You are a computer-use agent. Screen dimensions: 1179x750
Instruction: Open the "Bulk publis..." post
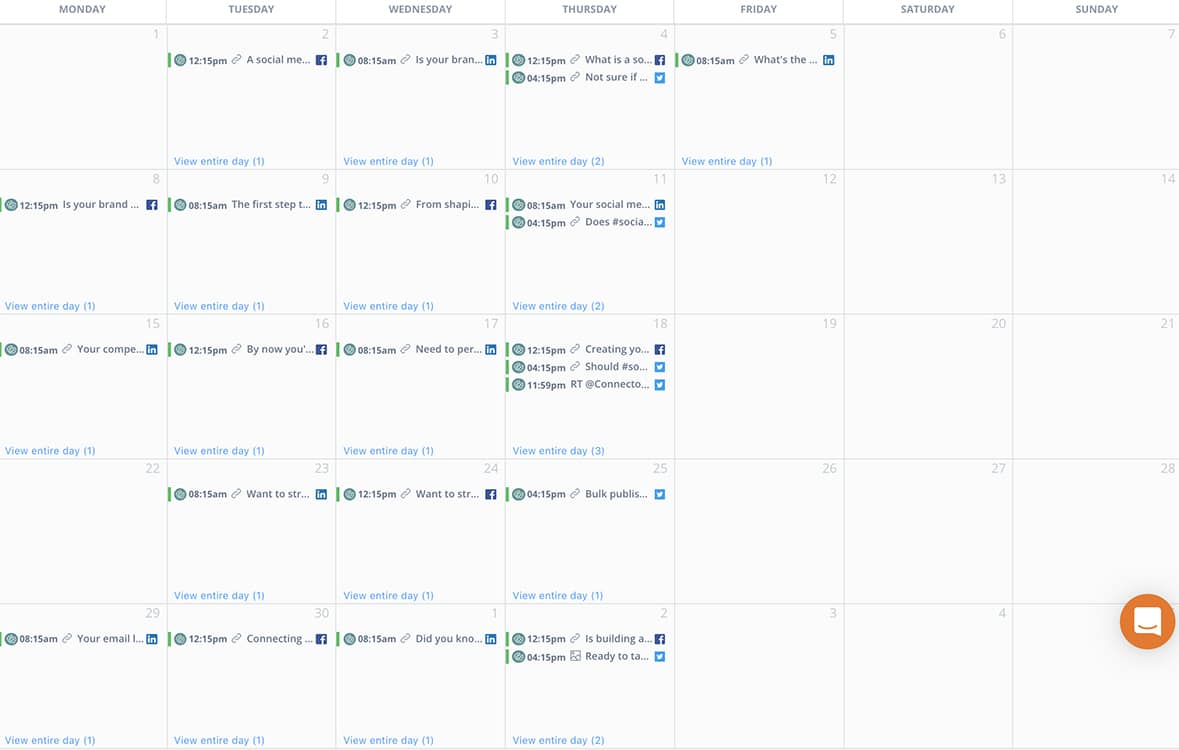587,494
